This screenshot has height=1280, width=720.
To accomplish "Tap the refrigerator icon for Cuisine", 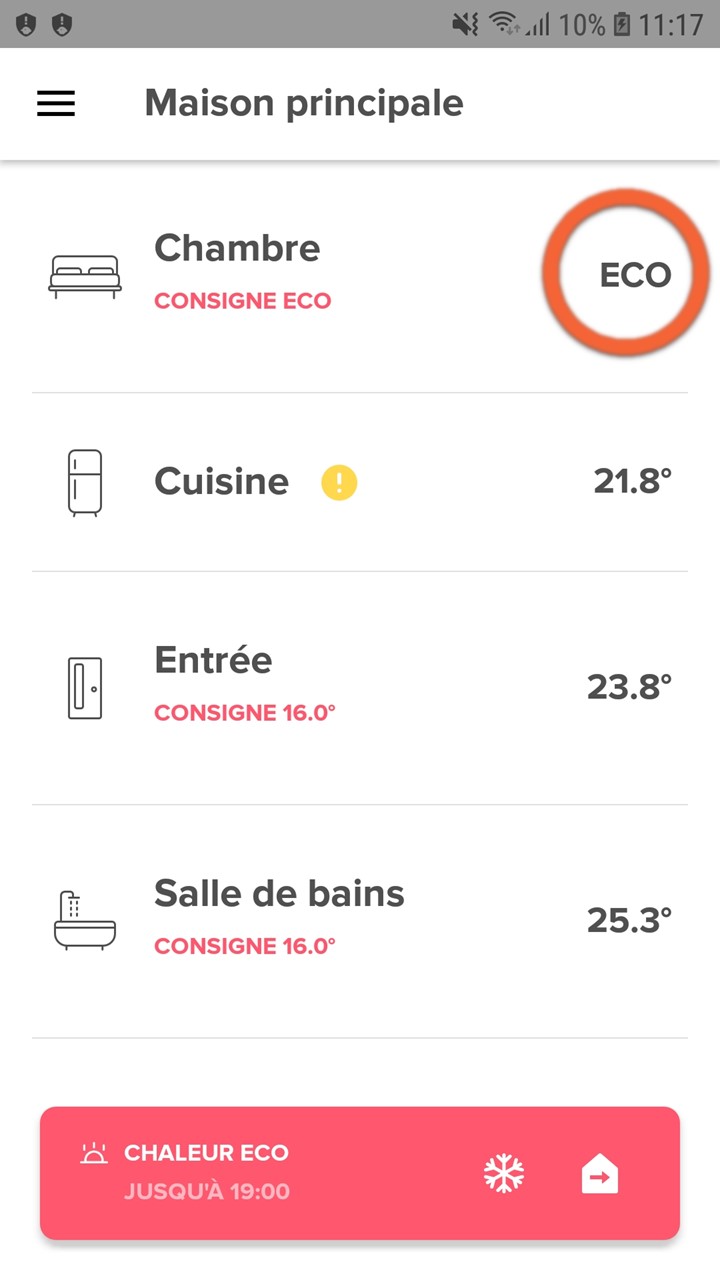I will click(85, 483).
